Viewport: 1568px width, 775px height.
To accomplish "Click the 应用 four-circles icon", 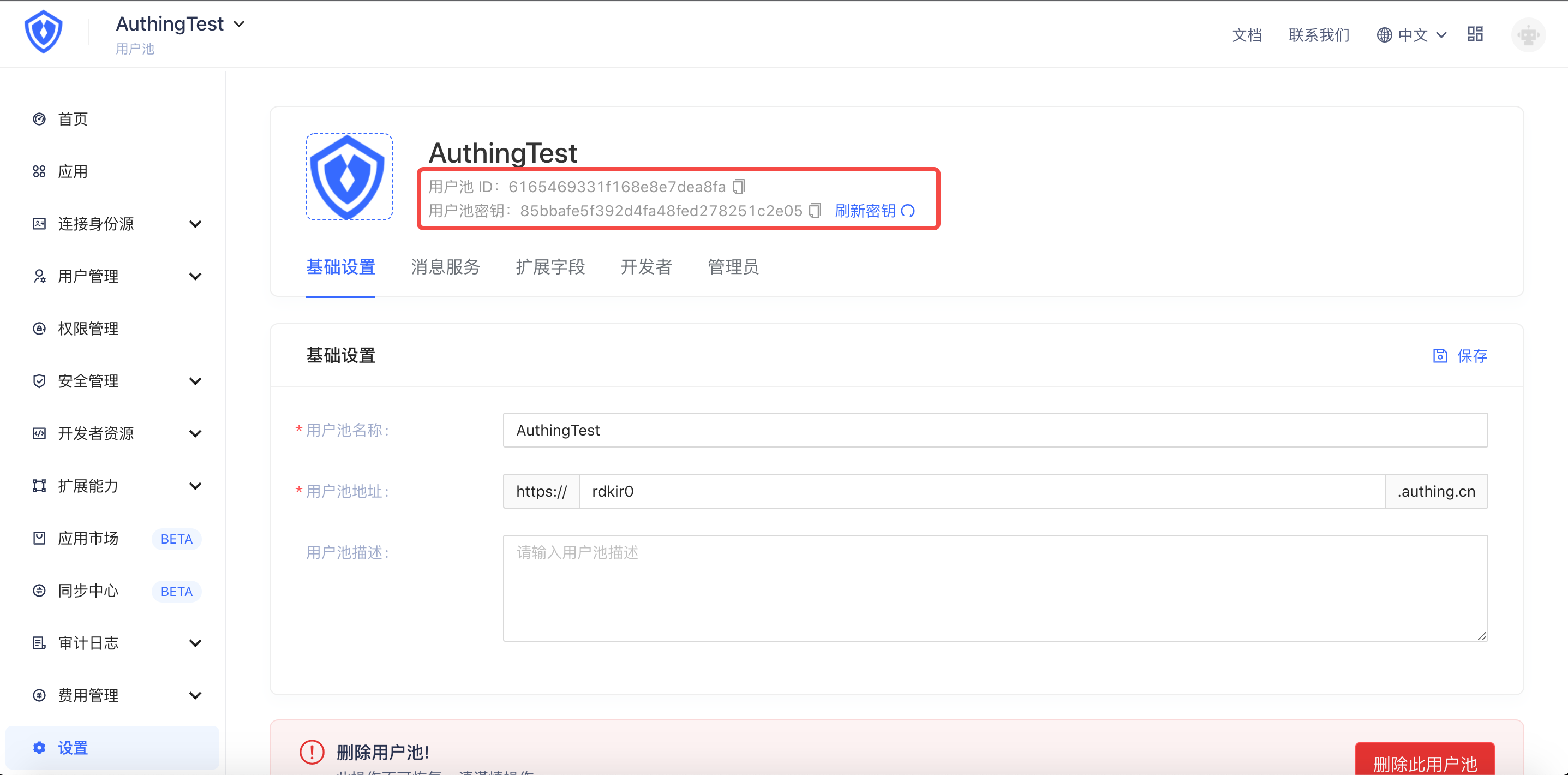I will tap(39, 171).
